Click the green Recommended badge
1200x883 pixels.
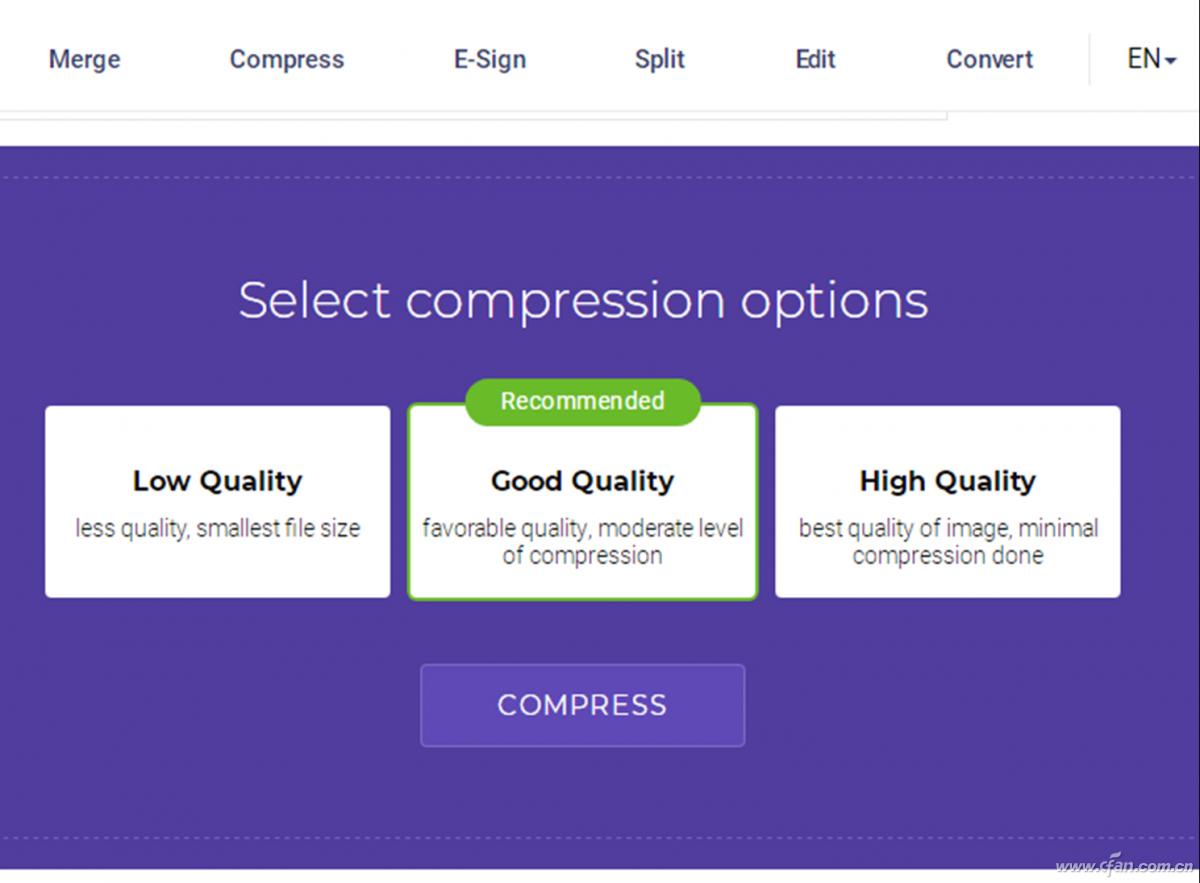coord(582,401)
